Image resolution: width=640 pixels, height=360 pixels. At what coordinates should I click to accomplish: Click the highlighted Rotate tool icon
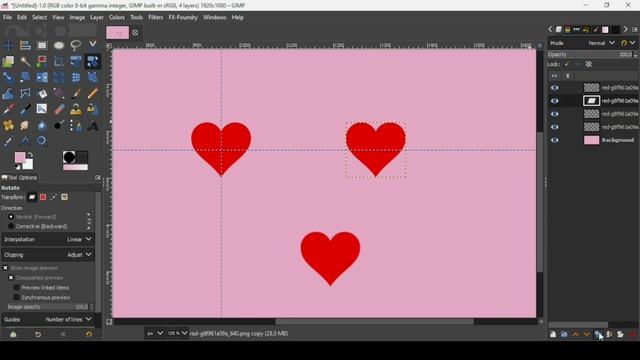pyautogui.click(x=93, y=62)
